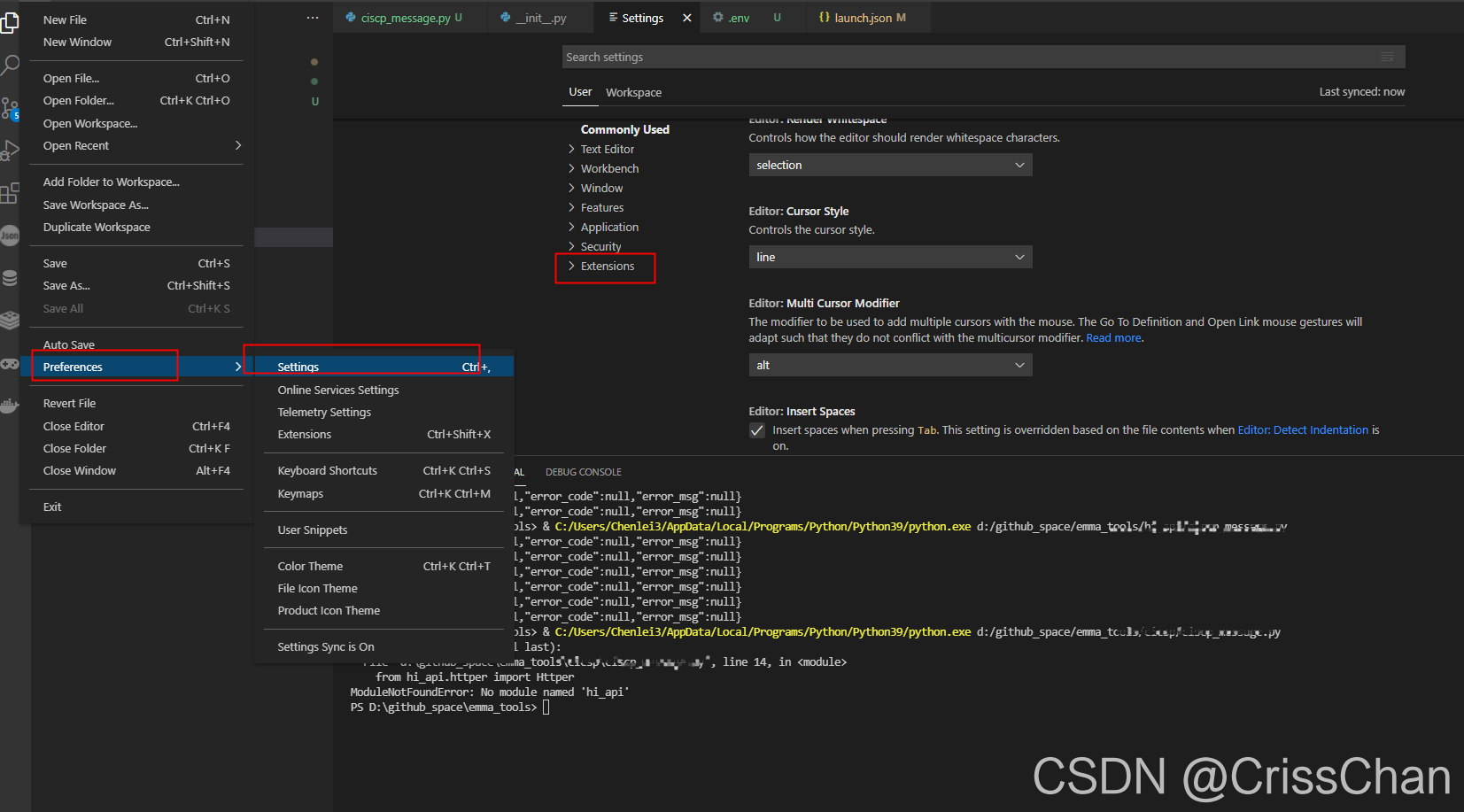Open the Explorer view
Screen dimensions: 1464x812
10,23
